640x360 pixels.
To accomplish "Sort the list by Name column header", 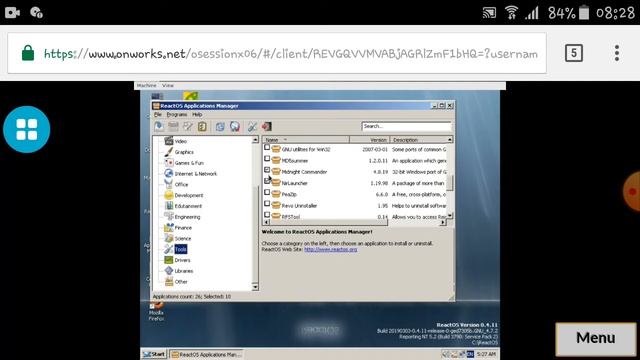I will tap(306, 140).
